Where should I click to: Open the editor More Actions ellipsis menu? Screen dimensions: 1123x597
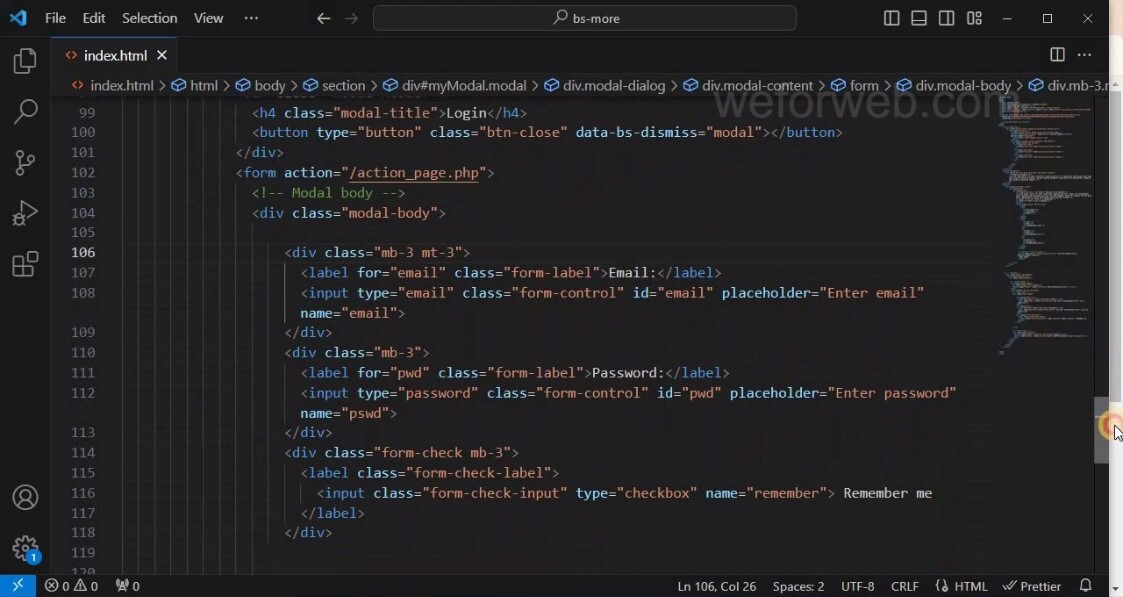point(1085,55)
